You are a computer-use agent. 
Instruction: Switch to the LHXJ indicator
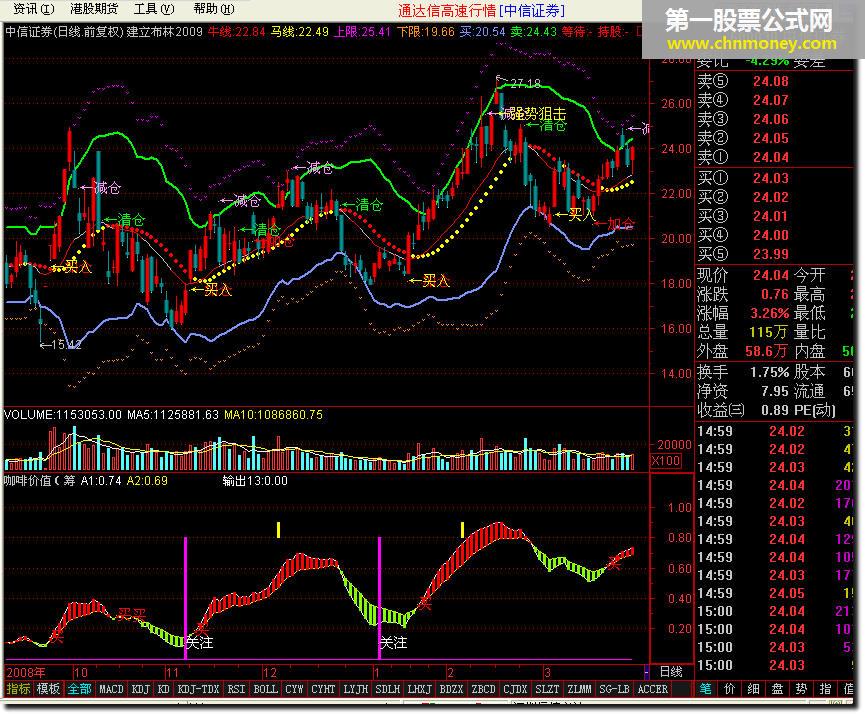419,689
